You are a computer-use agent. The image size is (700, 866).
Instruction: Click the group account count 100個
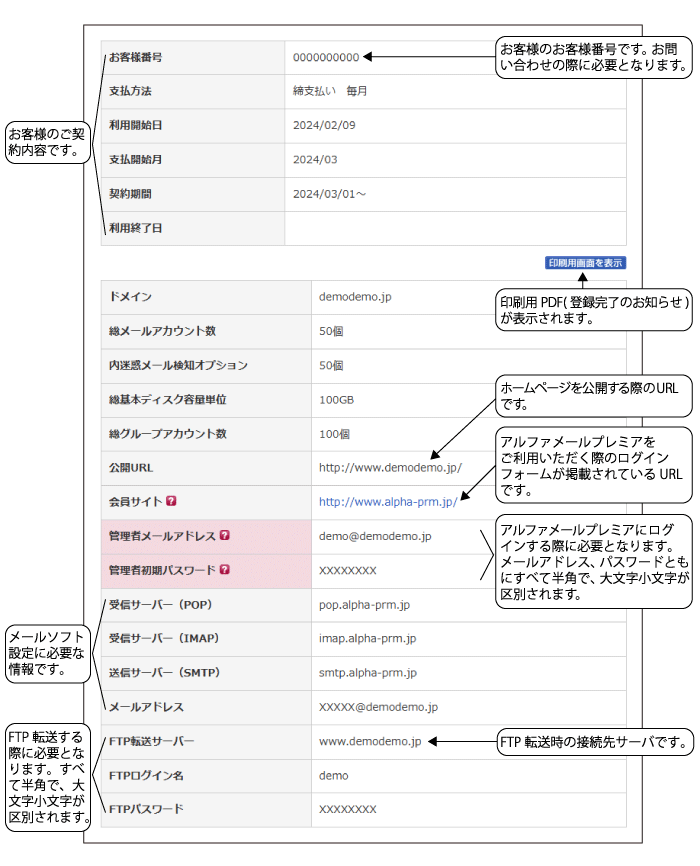point(334,434)
